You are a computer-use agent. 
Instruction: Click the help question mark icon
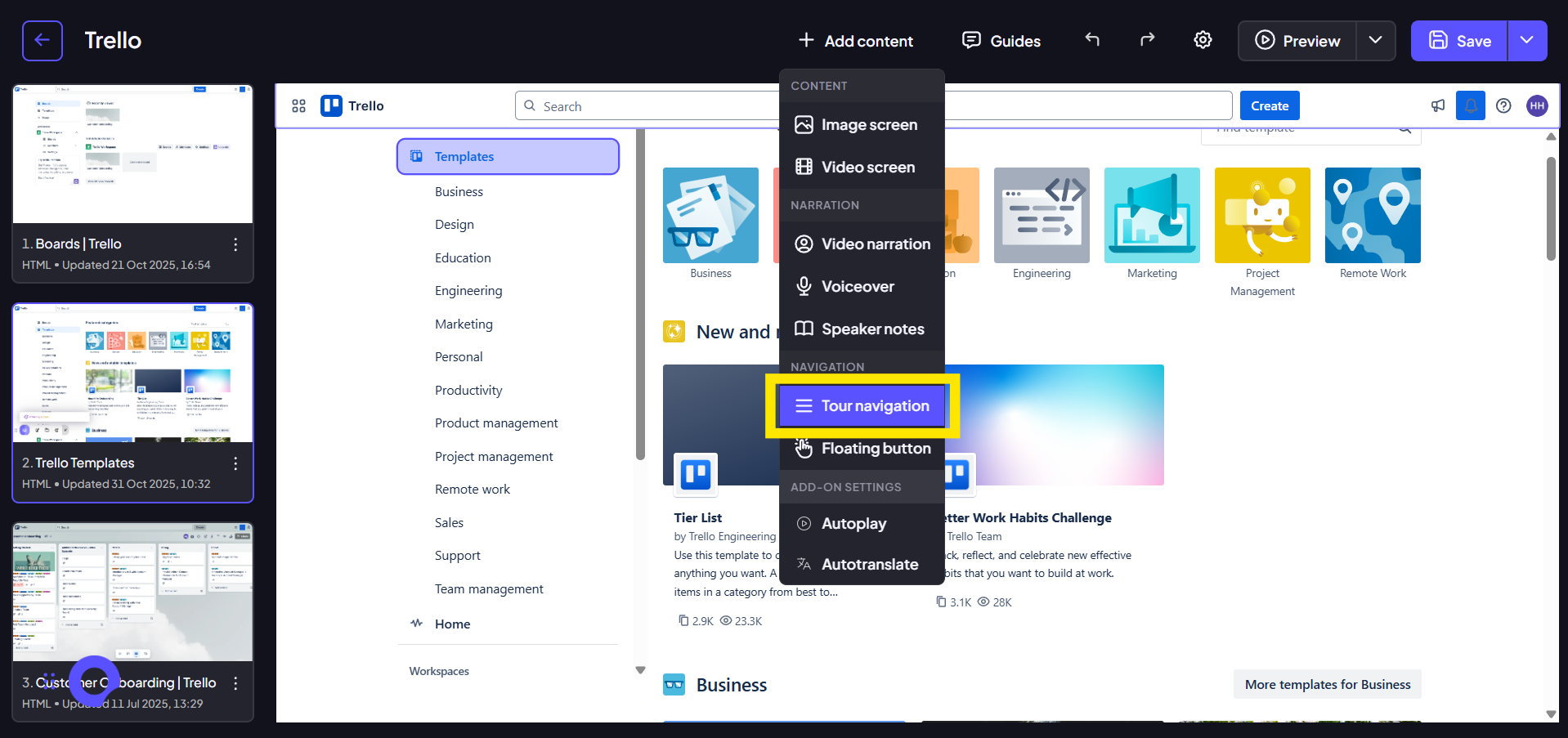(x=1503, y=105)
